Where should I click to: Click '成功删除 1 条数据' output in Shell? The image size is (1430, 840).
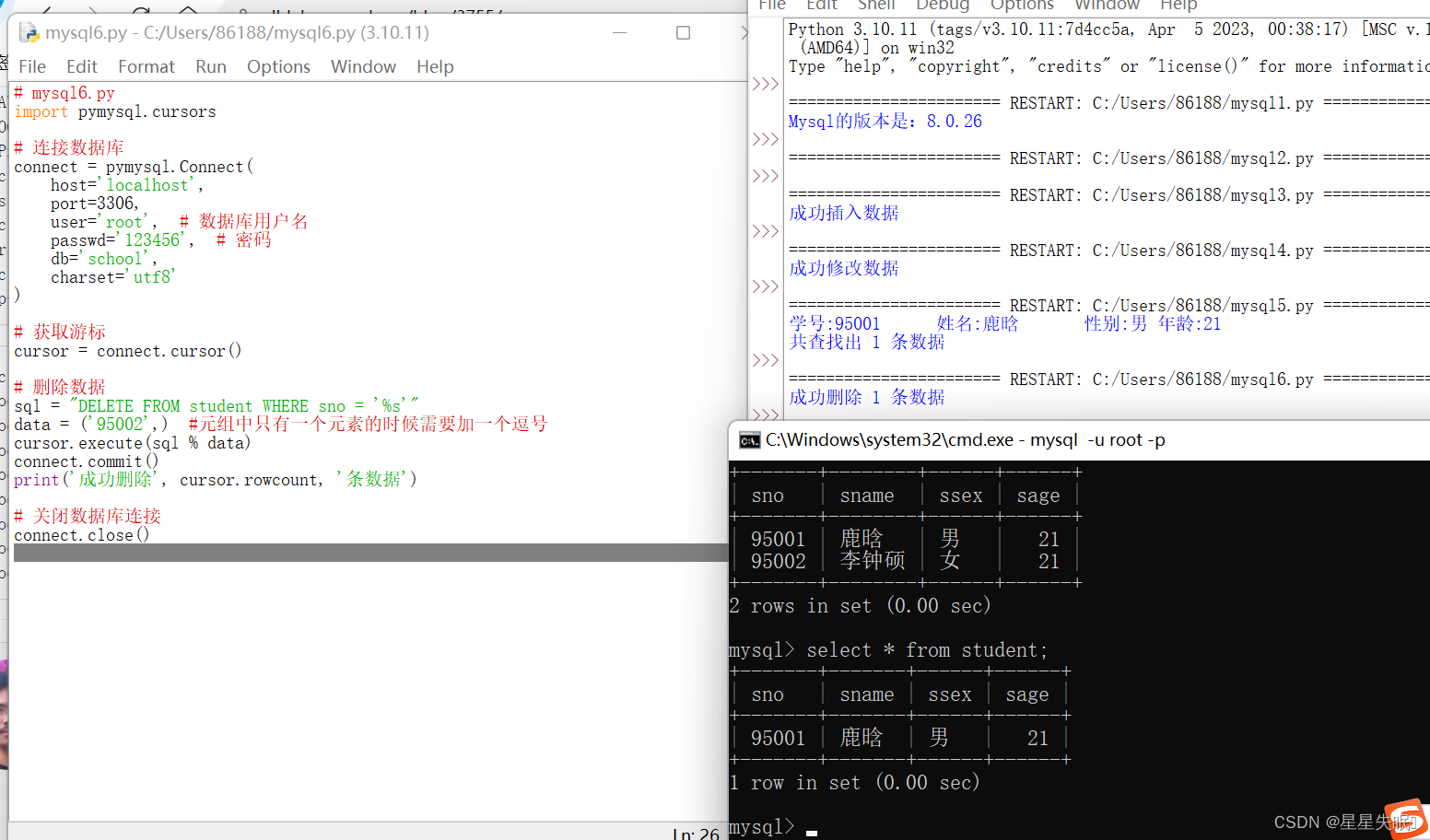pyautogui.click(x=867, y=397)
